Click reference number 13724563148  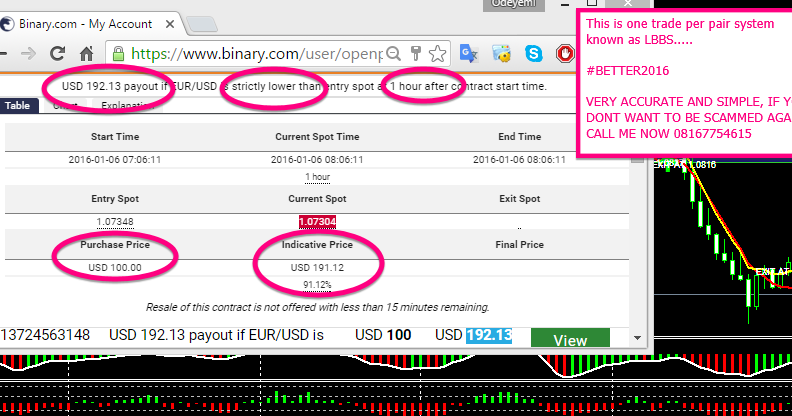[x=45, y=335]
